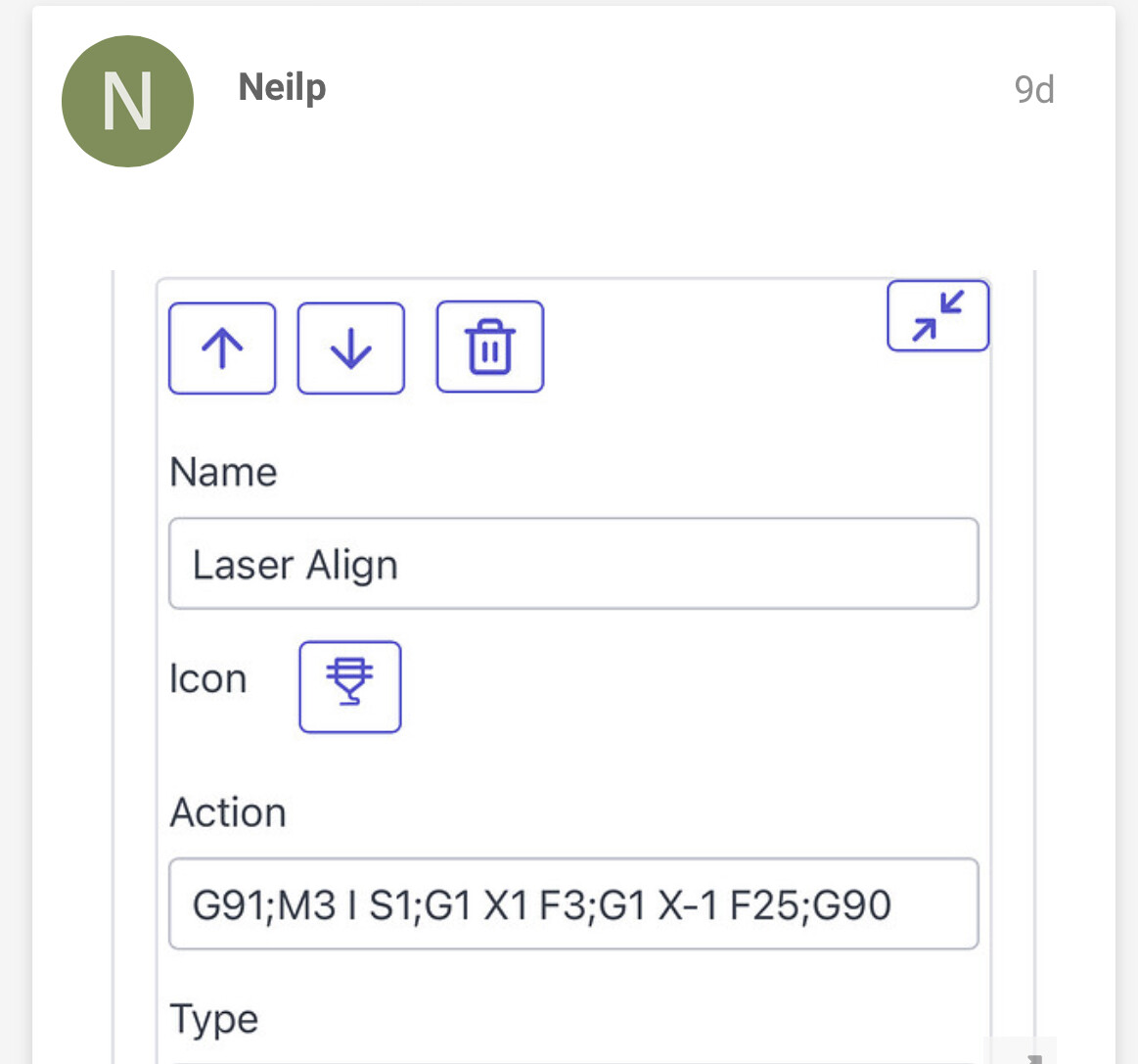Focus the Name field containing Laser Align
1138x1064 pixels.
point(573,563)
